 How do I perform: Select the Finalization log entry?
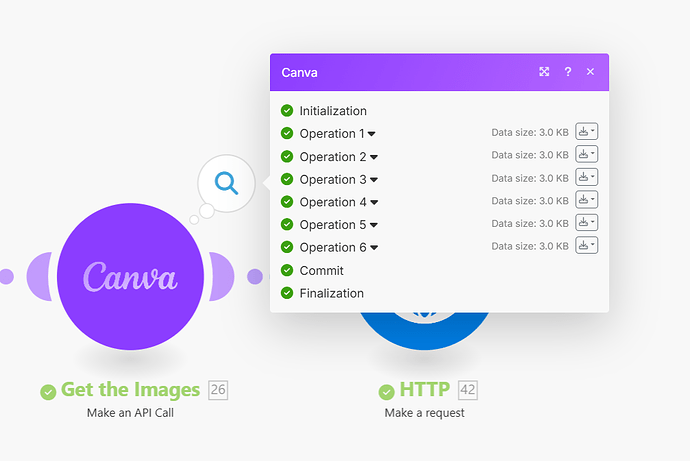pyautogui.click(x=331, y=293)
